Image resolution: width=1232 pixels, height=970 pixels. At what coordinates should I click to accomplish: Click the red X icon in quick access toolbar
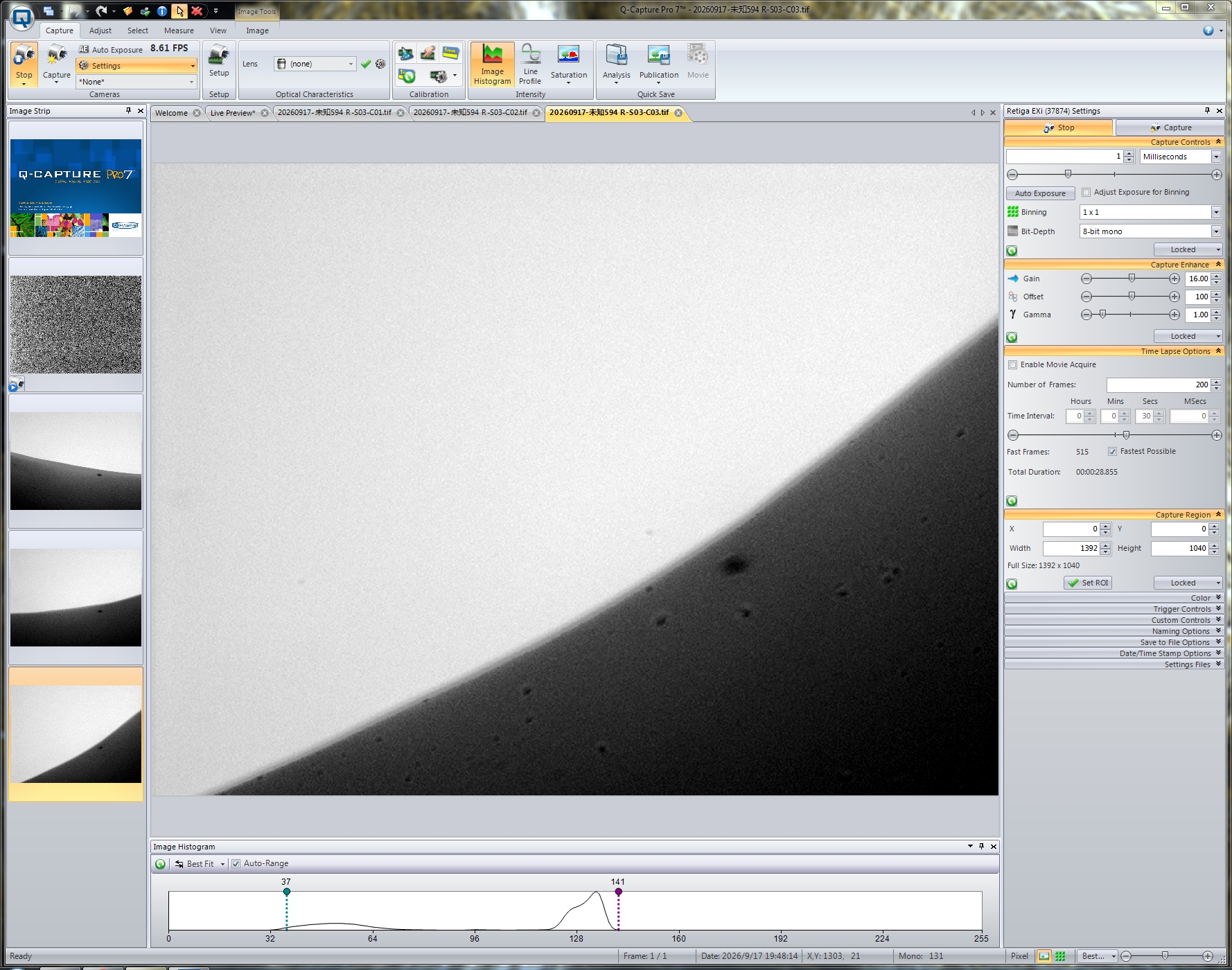point(197,10)
